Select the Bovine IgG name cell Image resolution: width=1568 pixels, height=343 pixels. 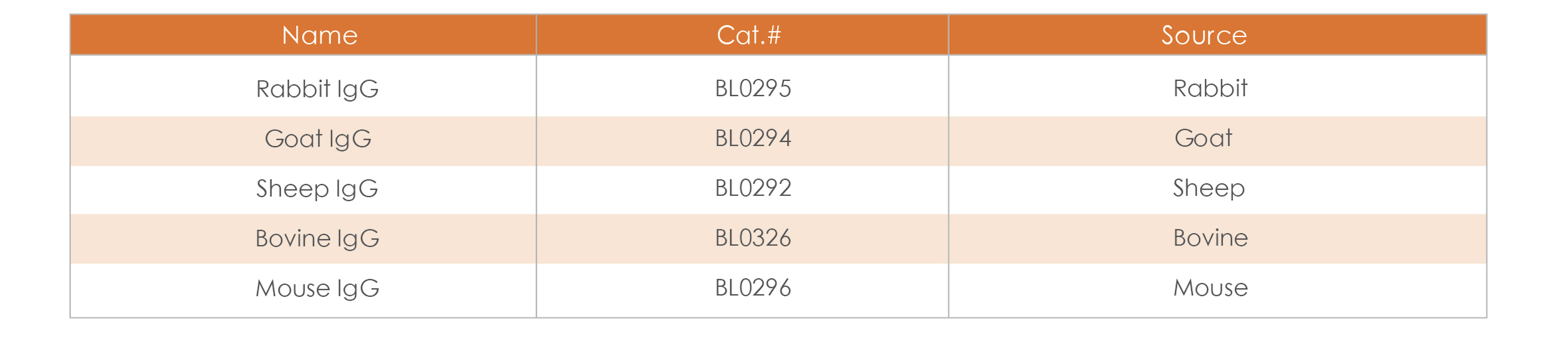pos(303,239)
